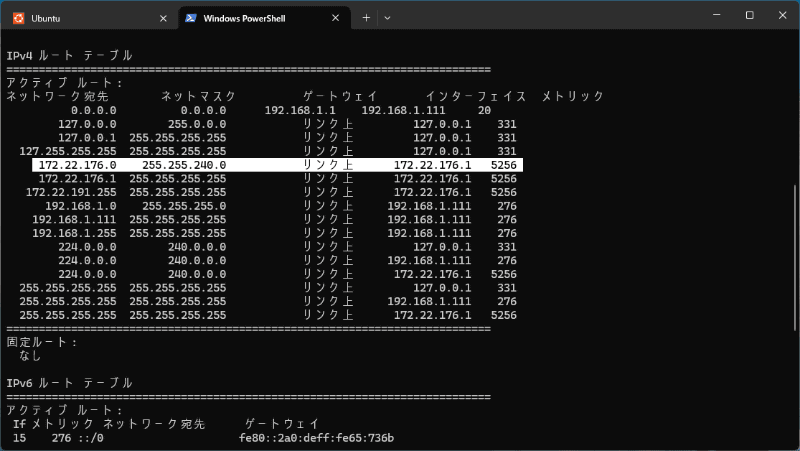Close the terminal window
Screen dimensions: 800x451
tap(783, 15)
